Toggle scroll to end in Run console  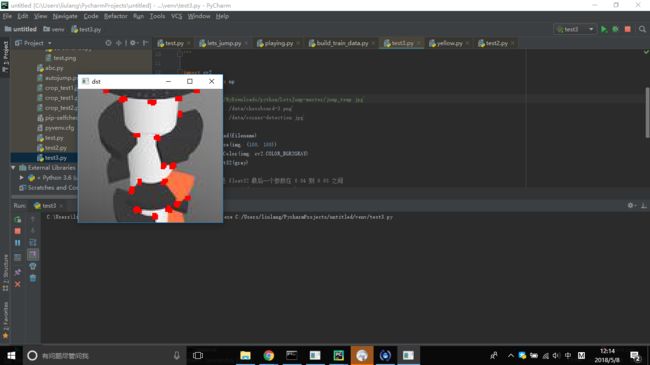[33, 254]
